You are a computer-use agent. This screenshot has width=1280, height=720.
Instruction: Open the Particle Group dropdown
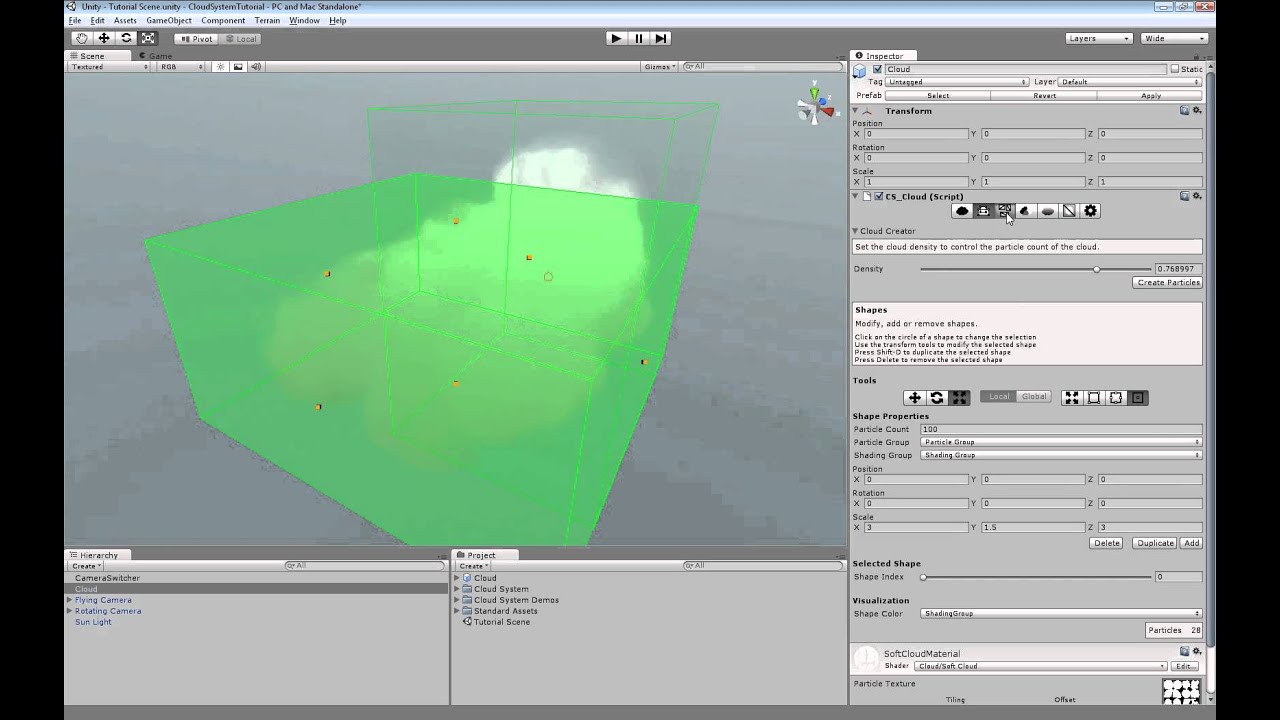click(1062, 441)
